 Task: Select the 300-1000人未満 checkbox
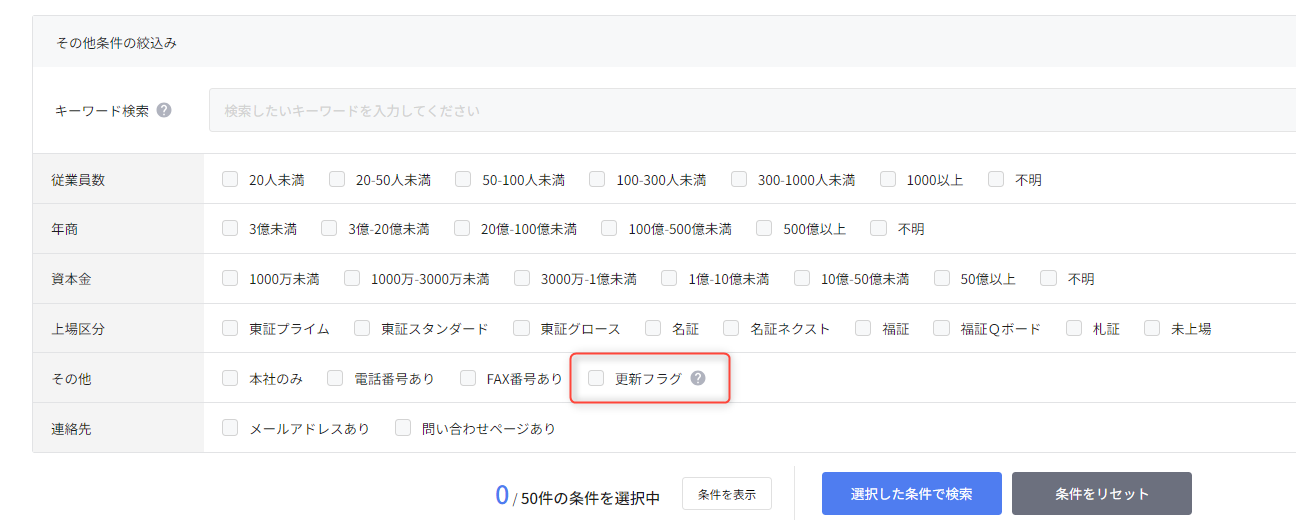point(739,179)
